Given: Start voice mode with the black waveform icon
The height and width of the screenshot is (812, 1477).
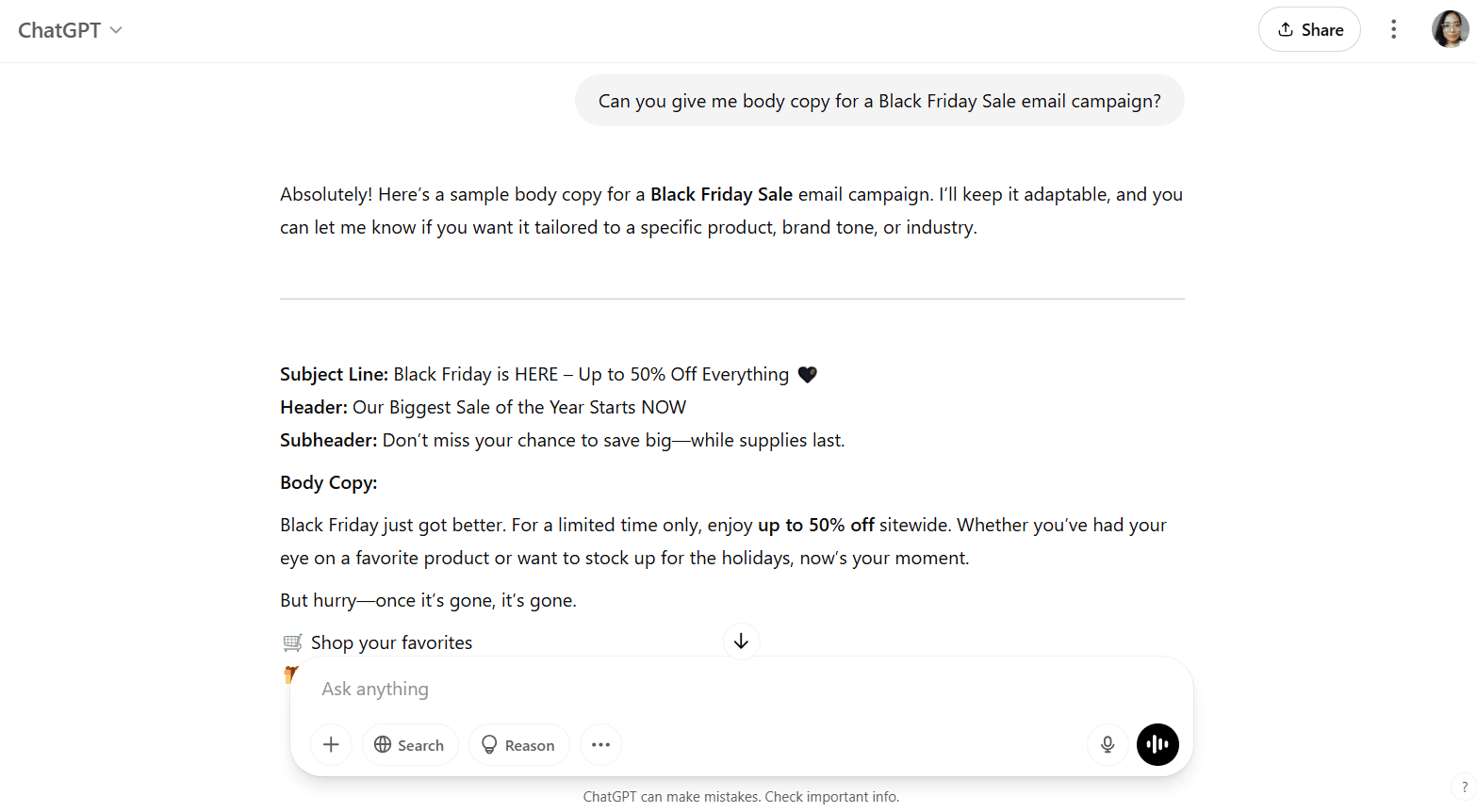Looking at the screenshot, I should pyautogui.click(x=1157, y=744).
